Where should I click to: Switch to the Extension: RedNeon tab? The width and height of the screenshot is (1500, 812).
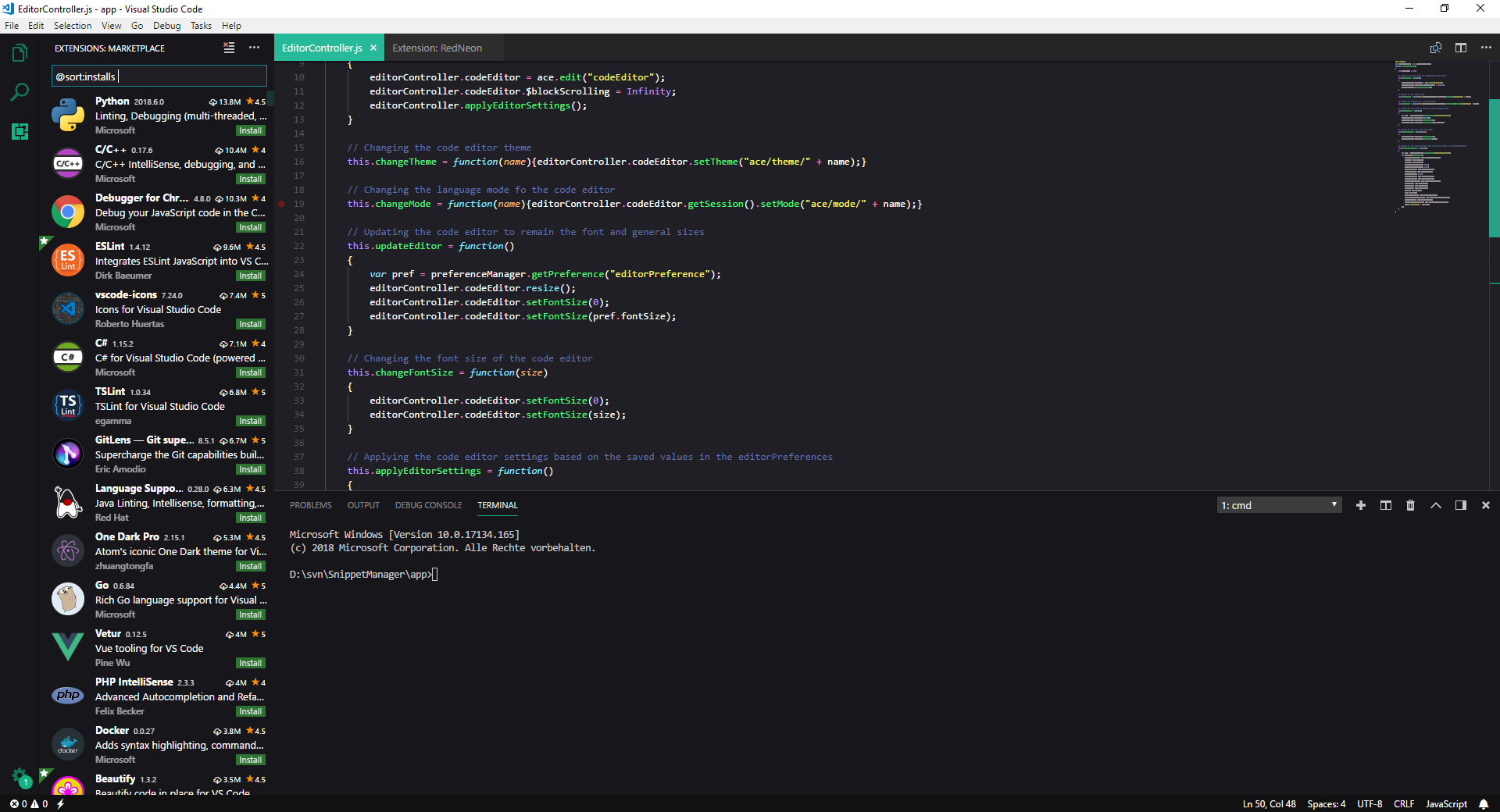437,48
